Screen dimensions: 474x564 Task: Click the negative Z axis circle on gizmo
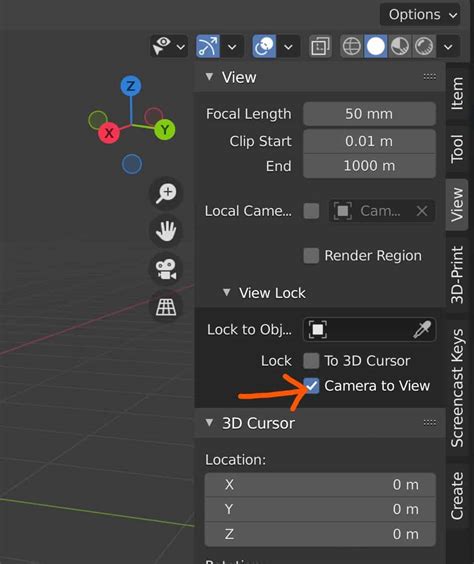tap(132, 164)
